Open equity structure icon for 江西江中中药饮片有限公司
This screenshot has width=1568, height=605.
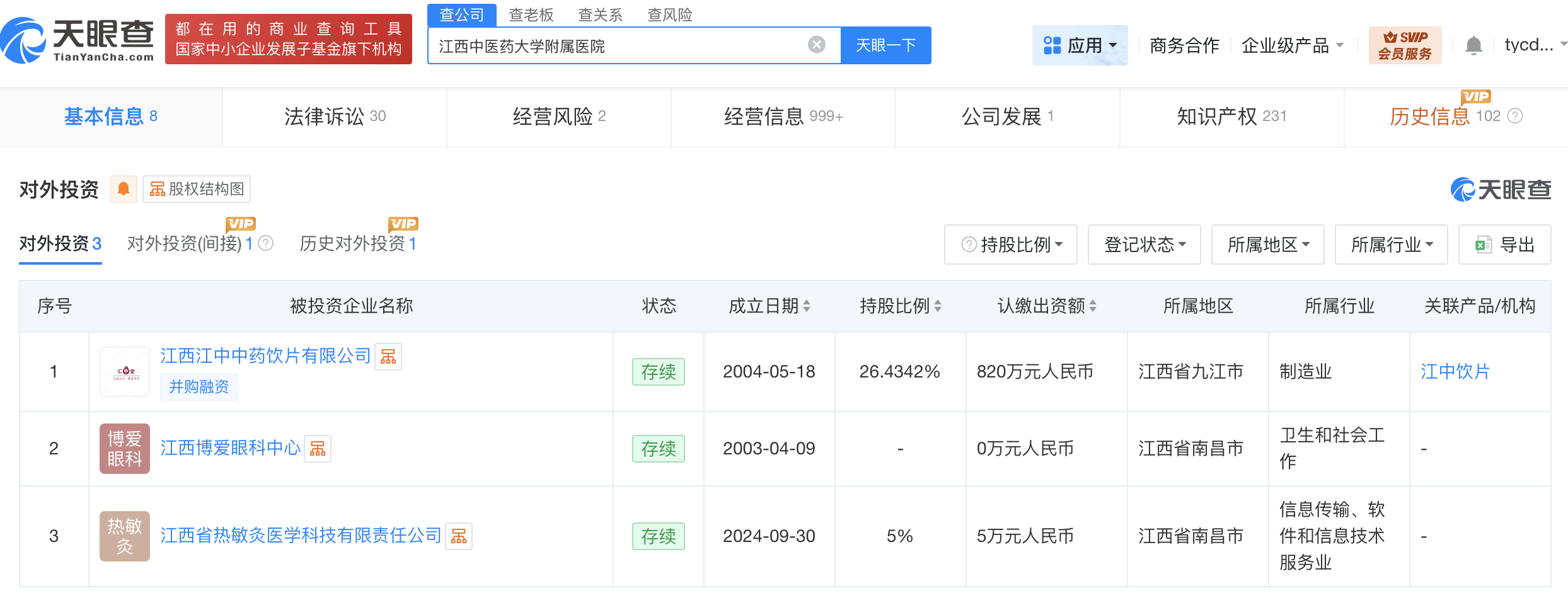click(x=388, y=357)
